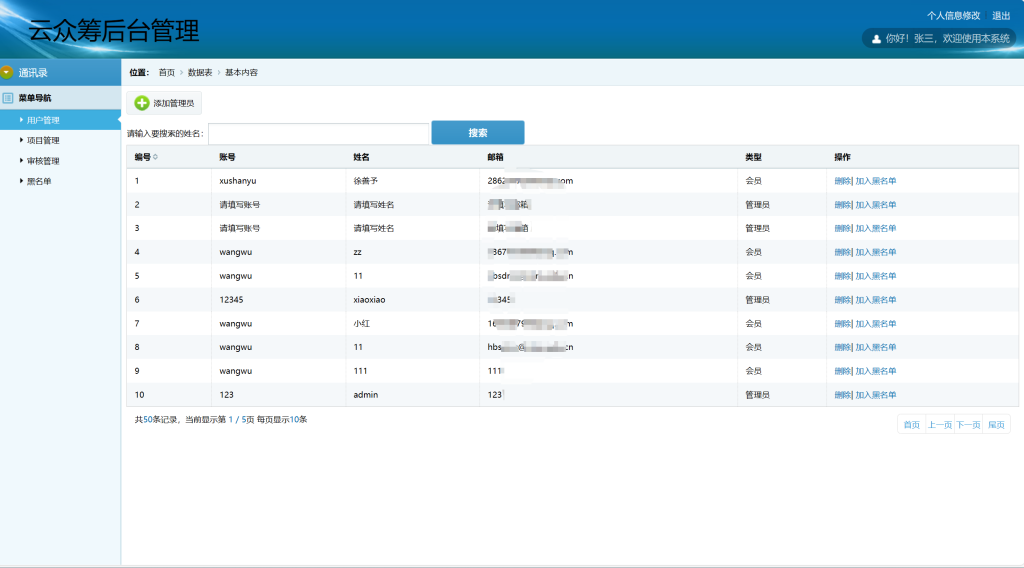This screenshot has width=1024, height=568.
Task: Click 基本内容 breadcrumb
Action: (242, 72)
